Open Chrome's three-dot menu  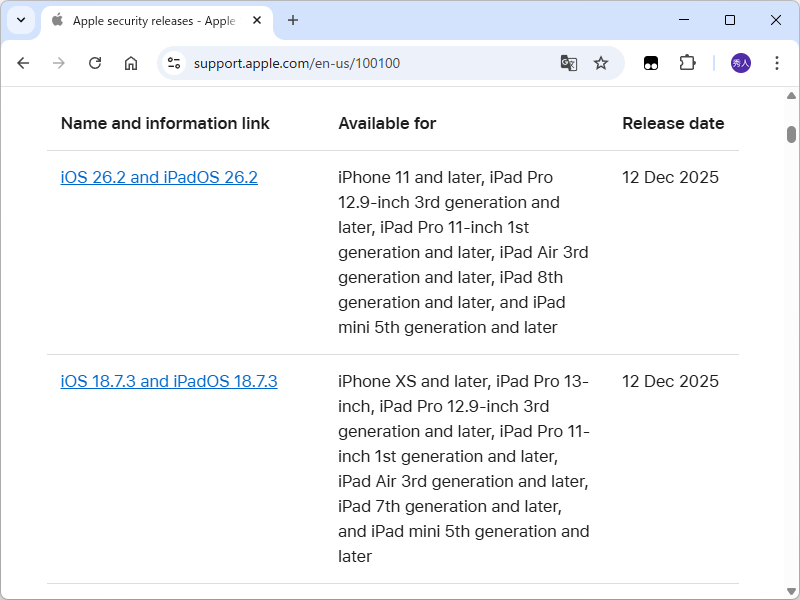pos(777,62)
